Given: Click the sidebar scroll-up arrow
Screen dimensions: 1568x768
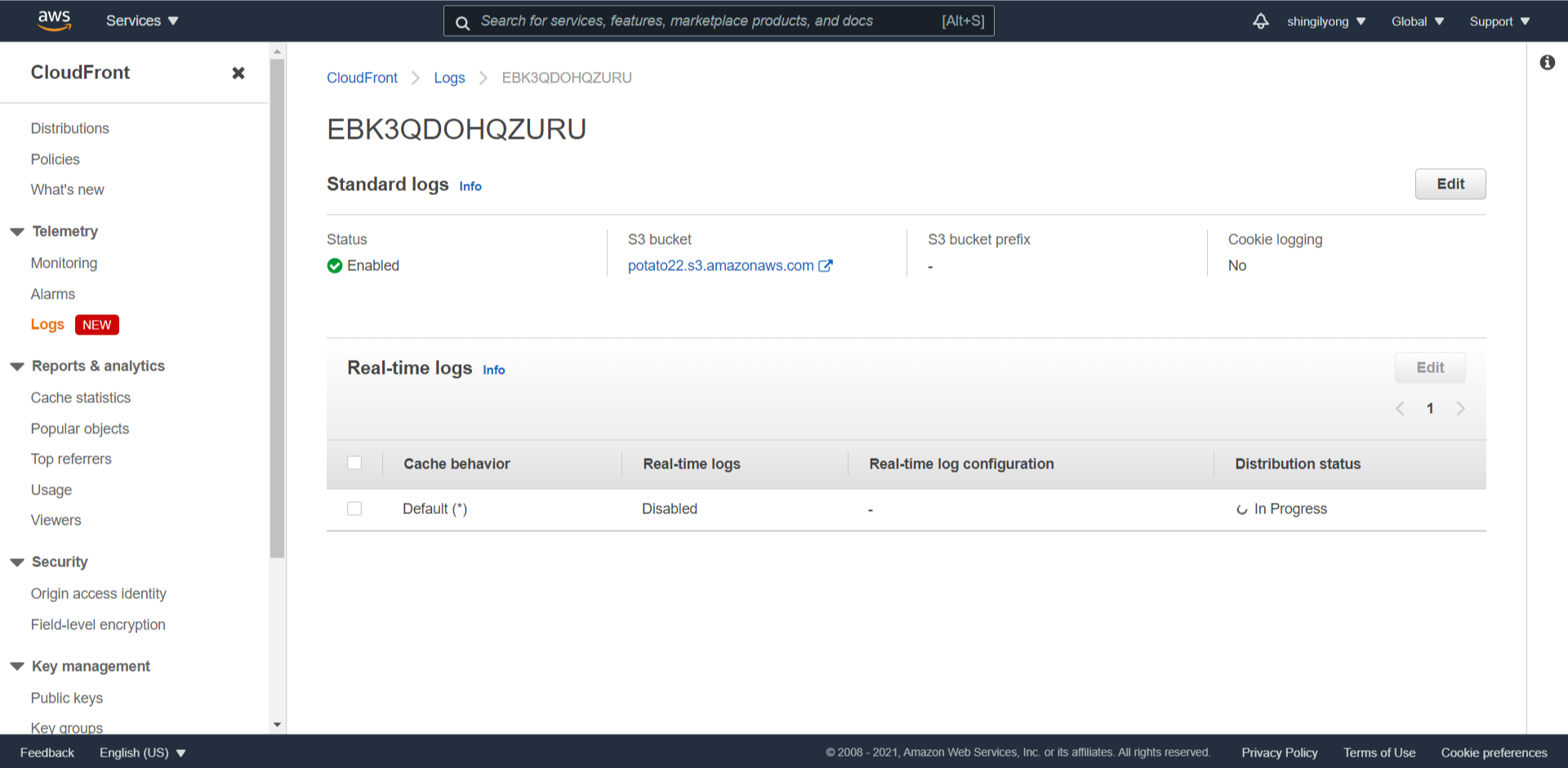Looking at the screenshot, I should (x=278, y=51).
